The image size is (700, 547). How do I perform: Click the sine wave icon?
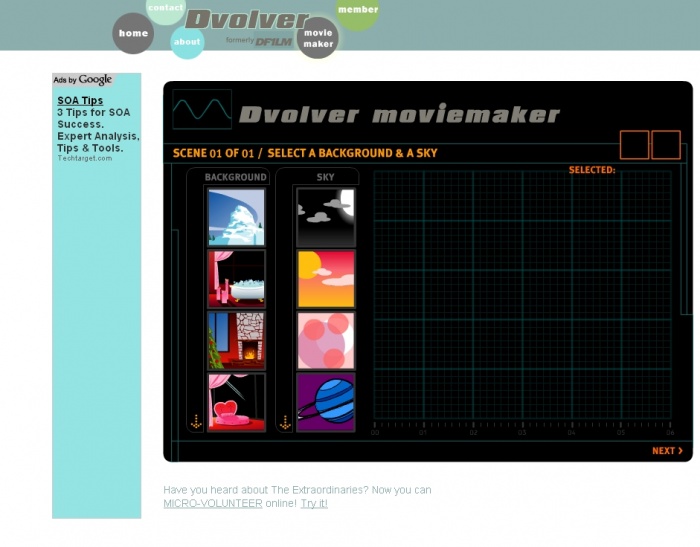pyautogui.click(x=202, y=109)
